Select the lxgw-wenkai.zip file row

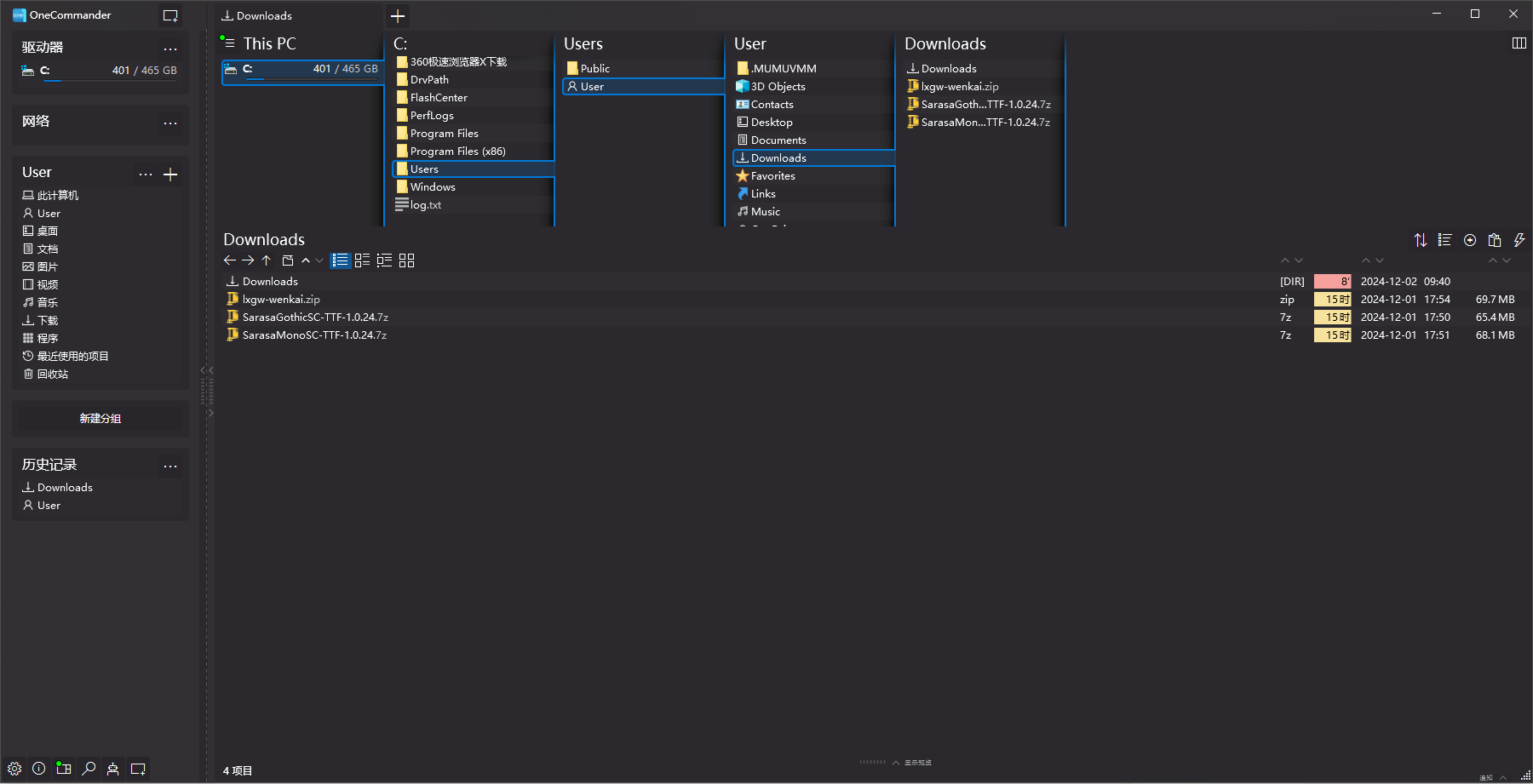point(281,300)
